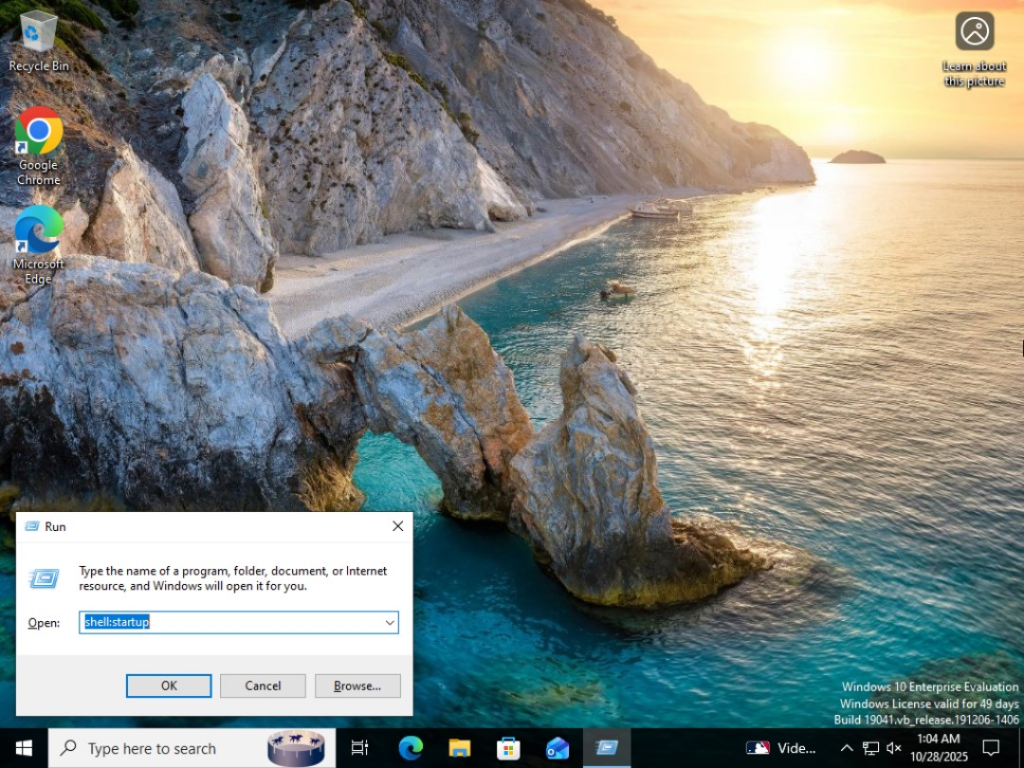The width and height of the screenshot is (1024, 768).
Task: Open the Windows Start menu
Action: [x=24, y=748]
